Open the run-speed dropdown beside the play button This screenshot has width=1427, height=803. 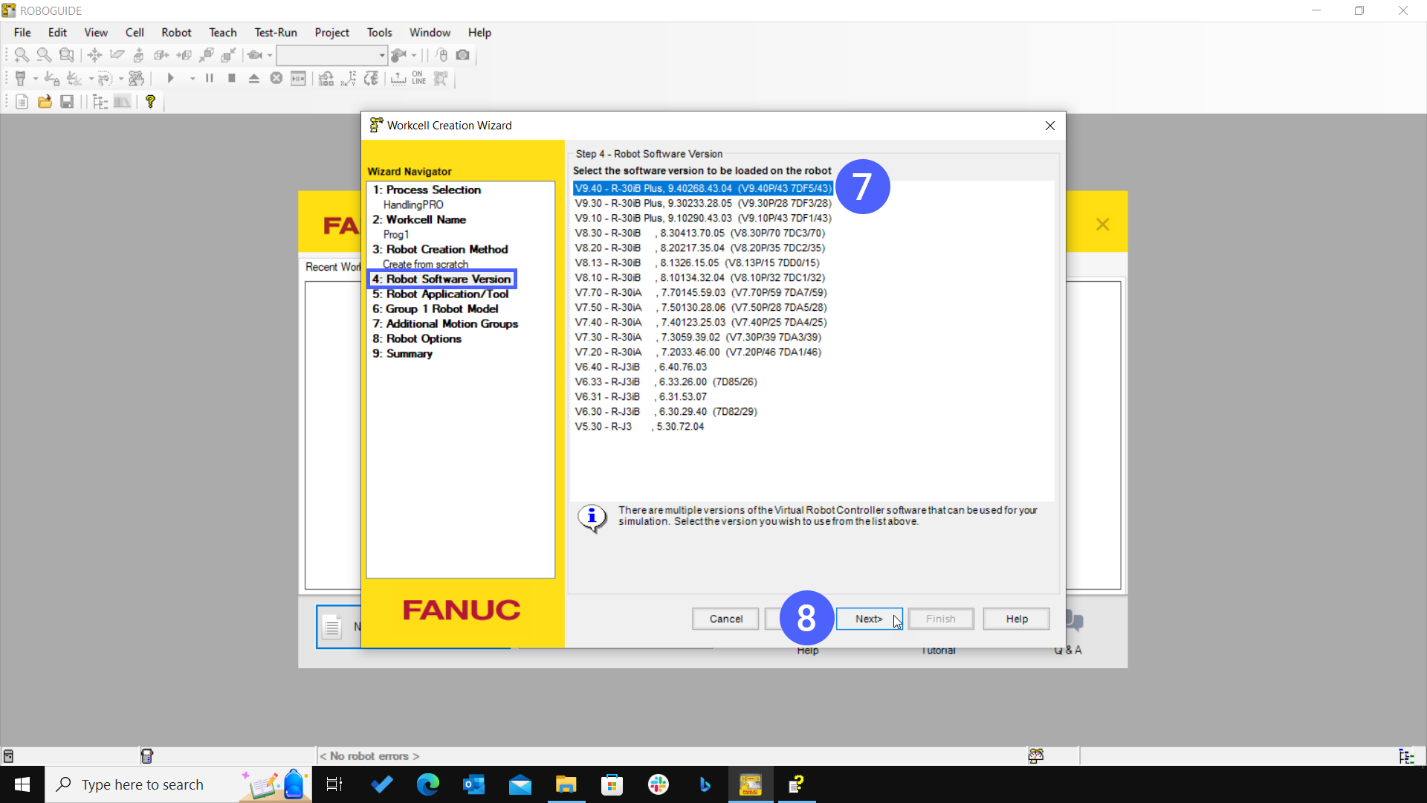coord(191,77)
